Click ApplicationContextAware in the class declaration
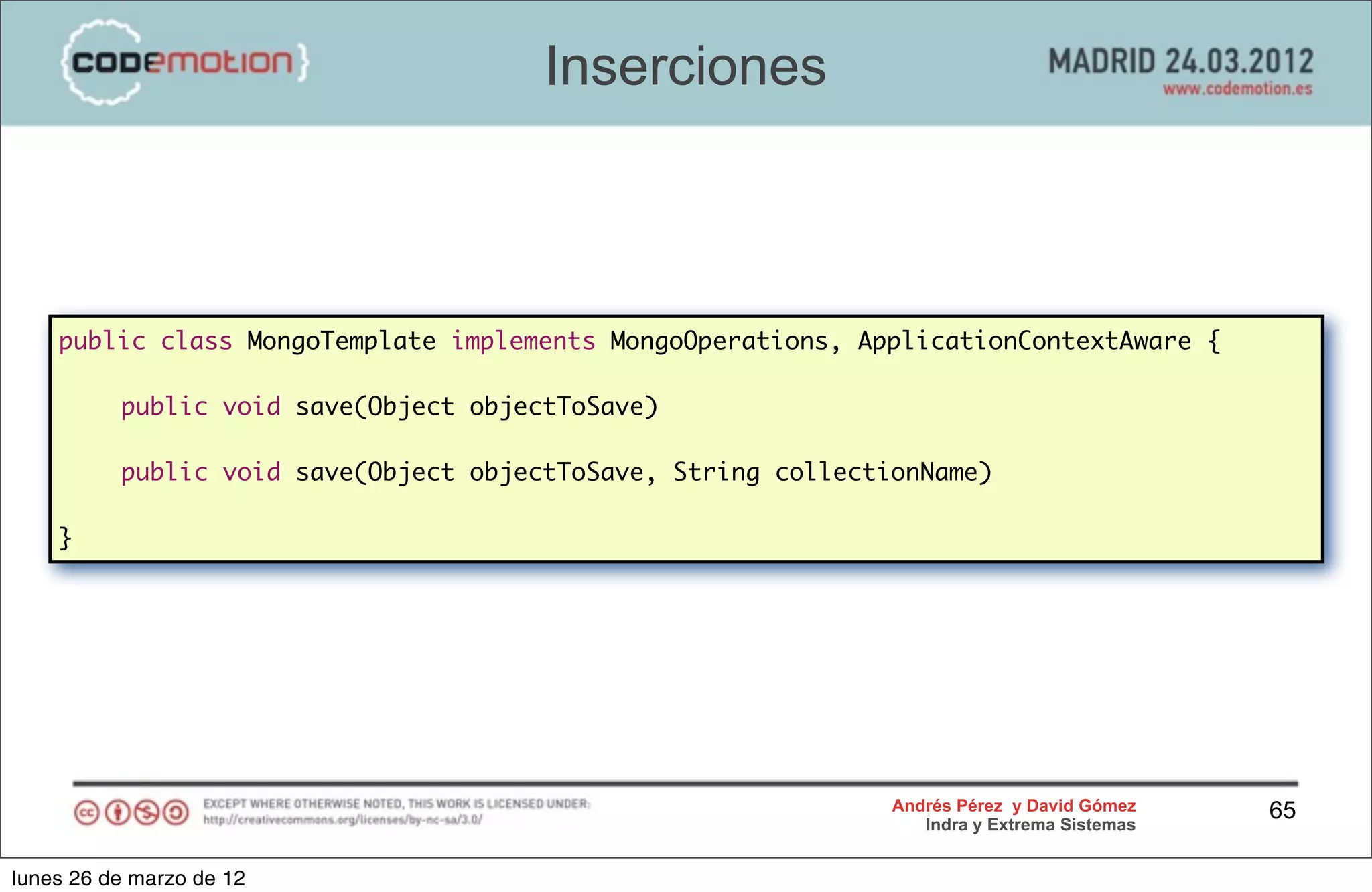1372x892 pixels. (1024, 342)
